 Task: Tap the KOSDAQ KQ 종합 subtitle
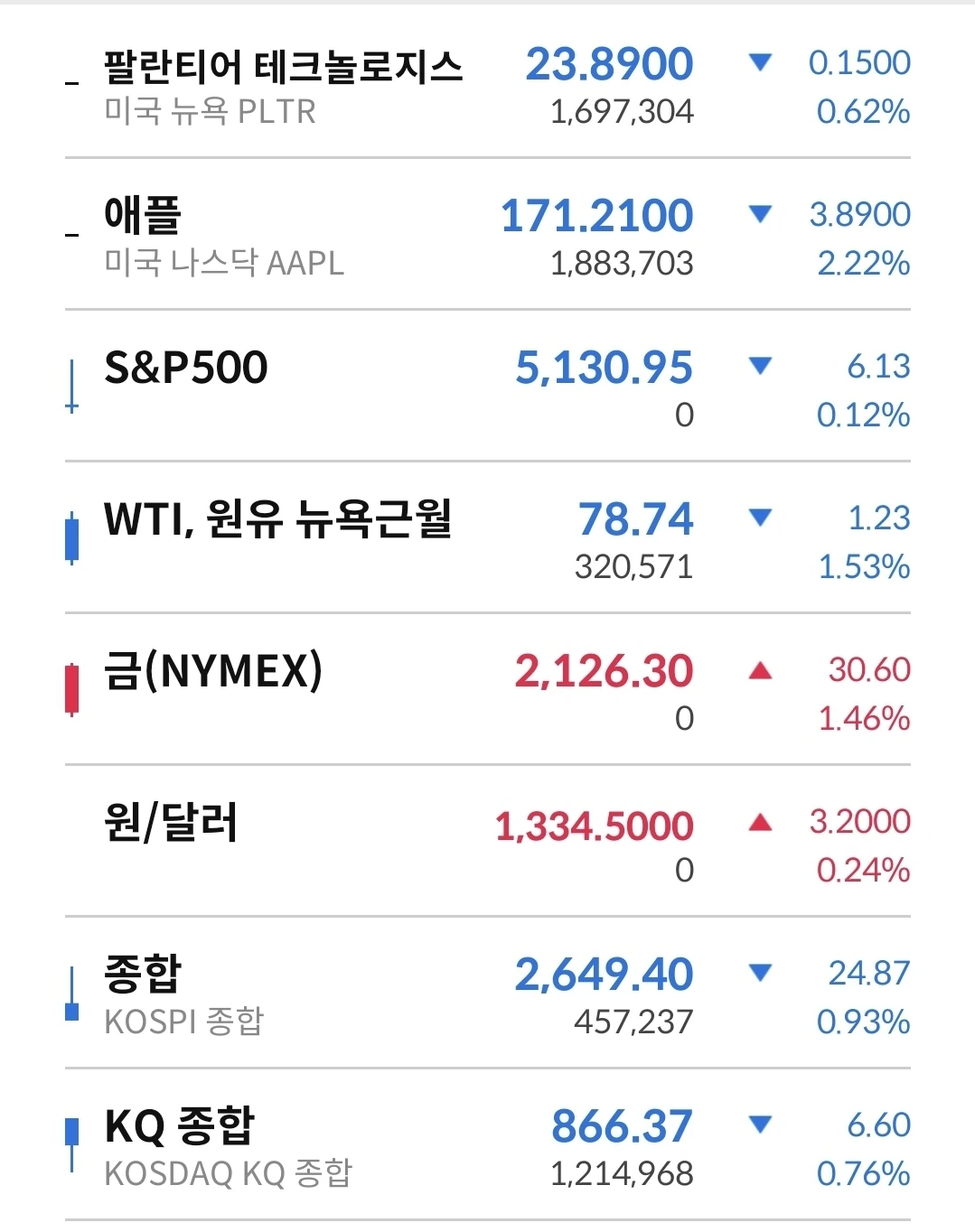[229, 1173]
